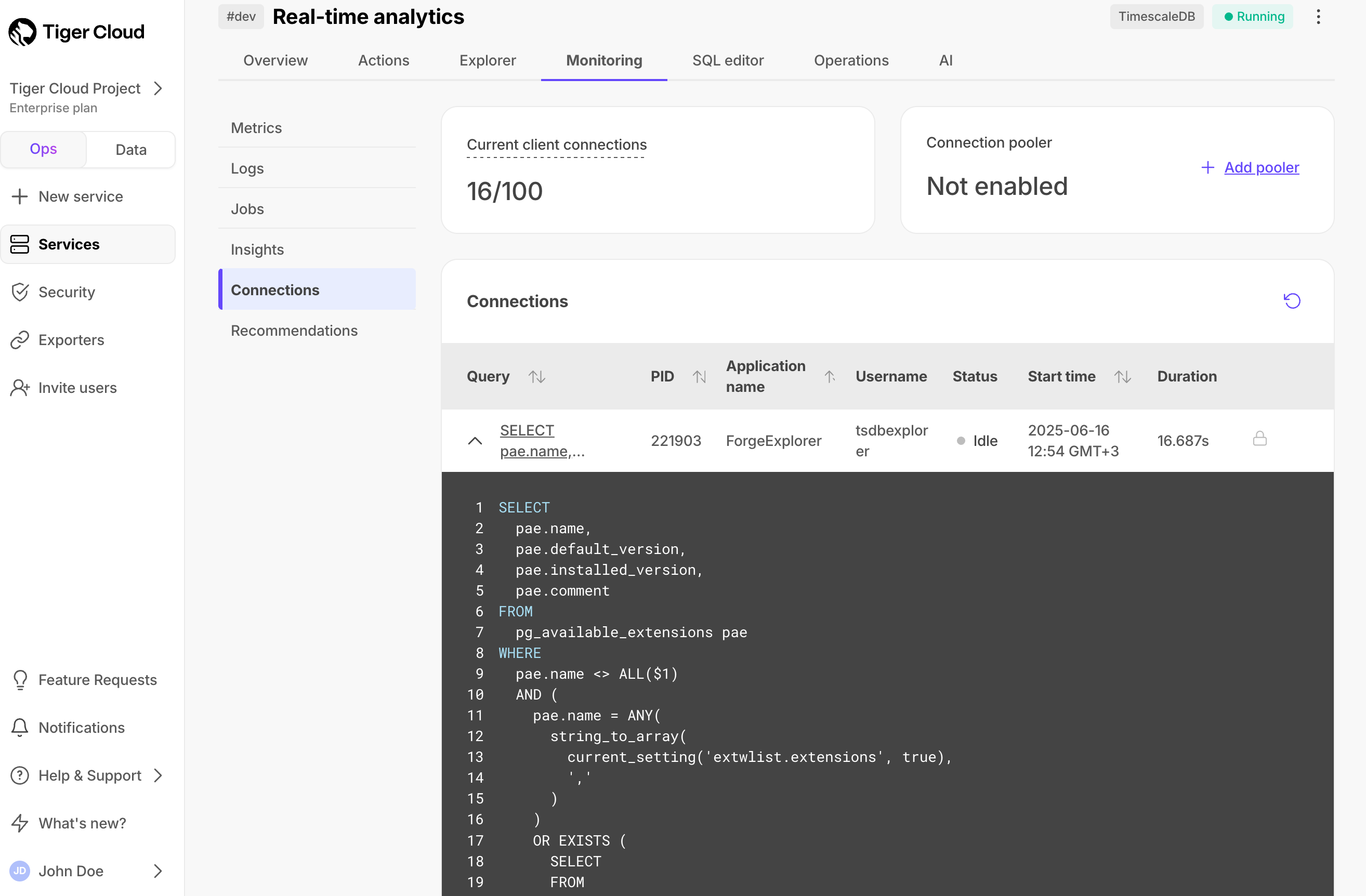Open Invite users
This screenshot has width=1366, height=896.
pos(88,387)
